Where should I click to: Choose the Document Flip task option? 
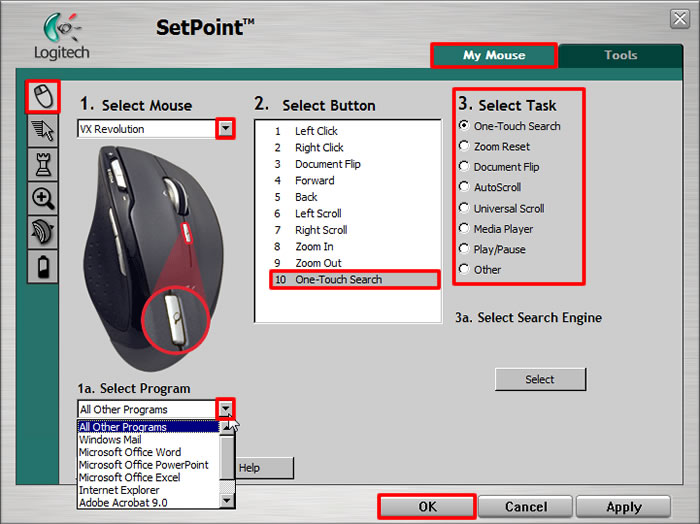(464, 166)
